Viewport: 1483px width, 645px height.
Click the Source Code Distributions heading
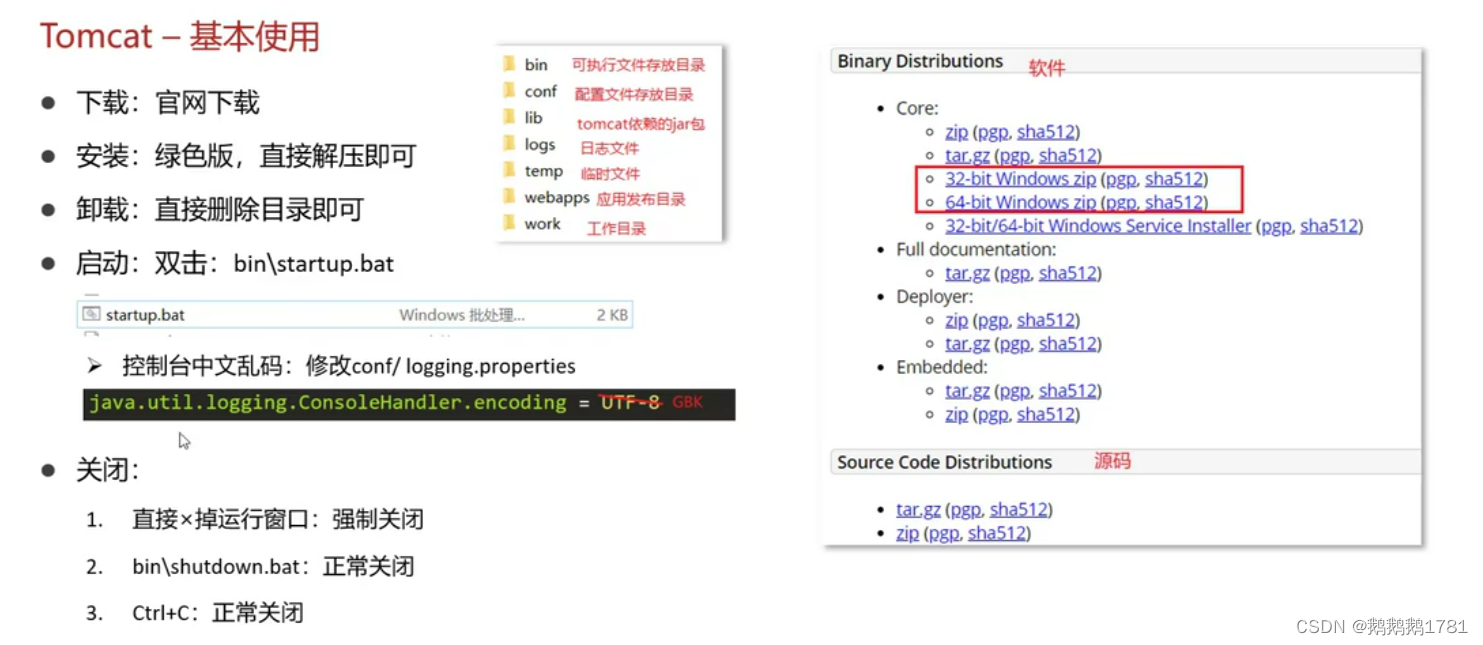pyautogui.click(x=944, y=462)
